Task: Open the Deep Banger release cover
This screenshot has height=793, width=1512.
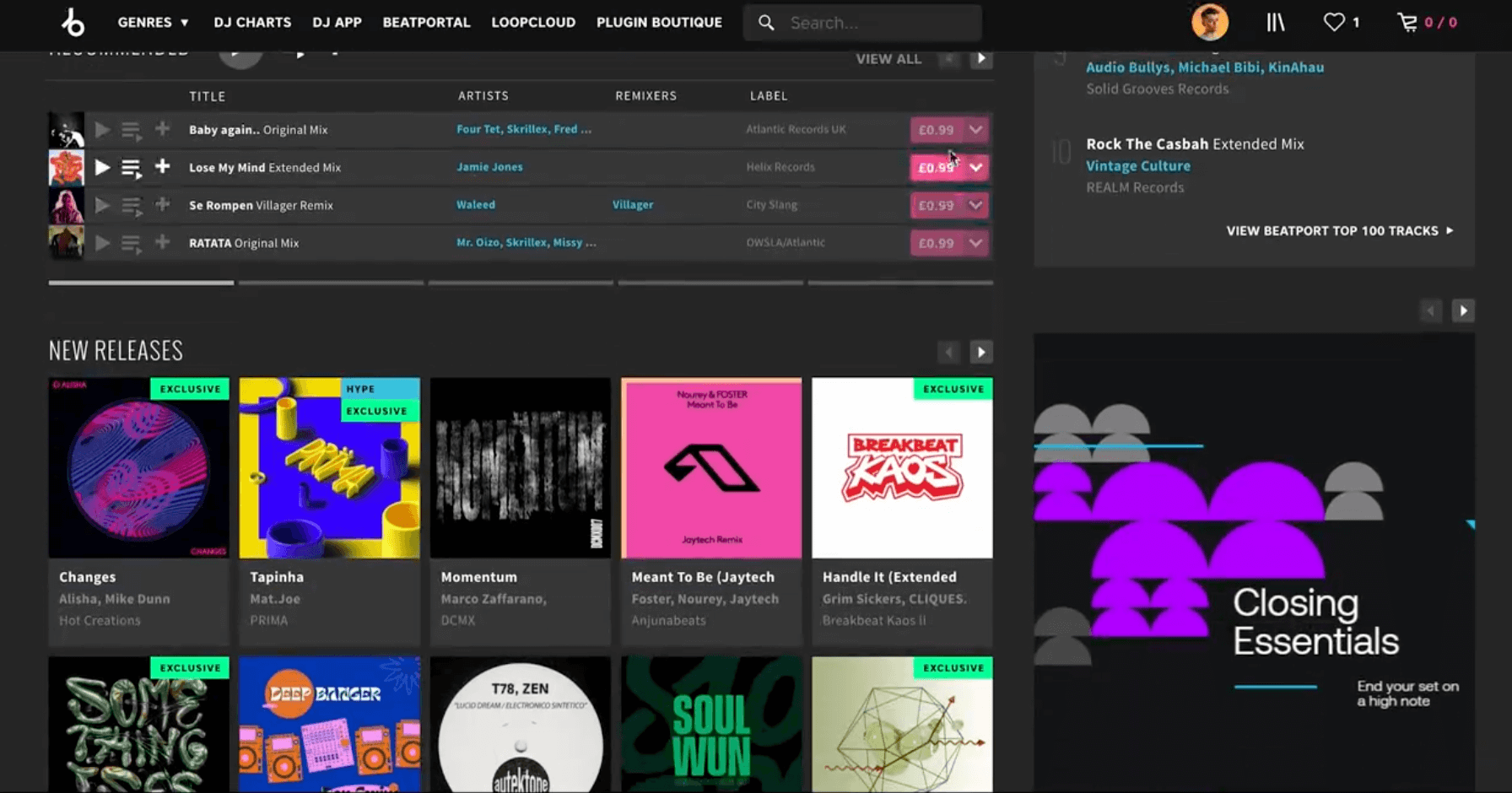Action: (x=329, y=725)
